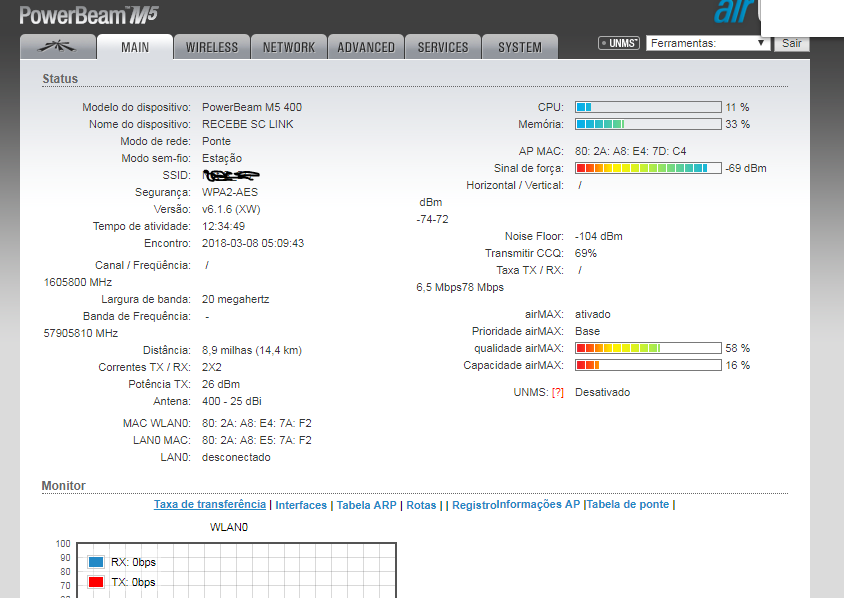Go to the ADVANCED tab

click(366, 47)
